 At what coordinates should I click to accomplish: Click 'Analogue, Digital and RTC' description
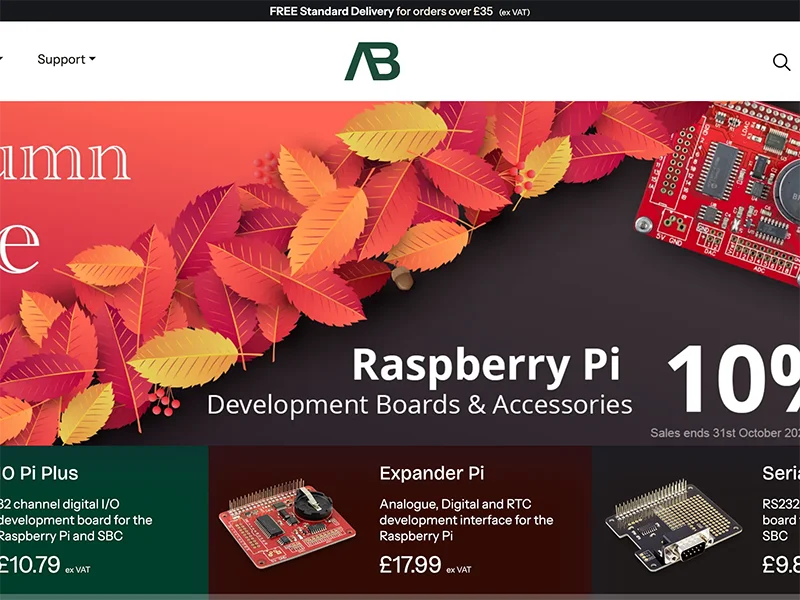click(466, 520)
